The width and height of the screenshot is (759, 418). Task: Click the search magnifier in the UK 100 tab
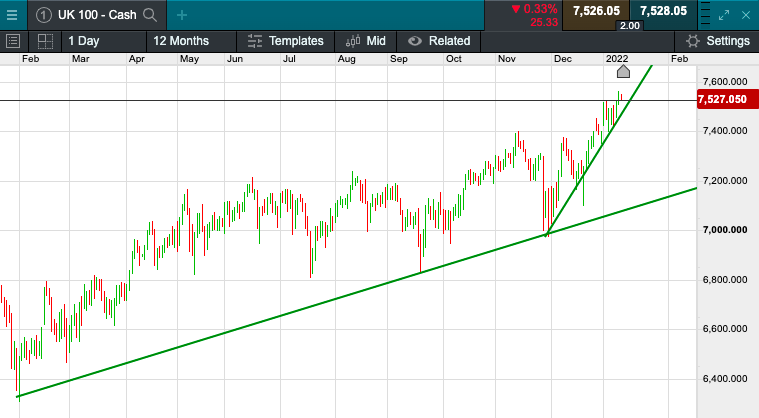pos(150,14)
